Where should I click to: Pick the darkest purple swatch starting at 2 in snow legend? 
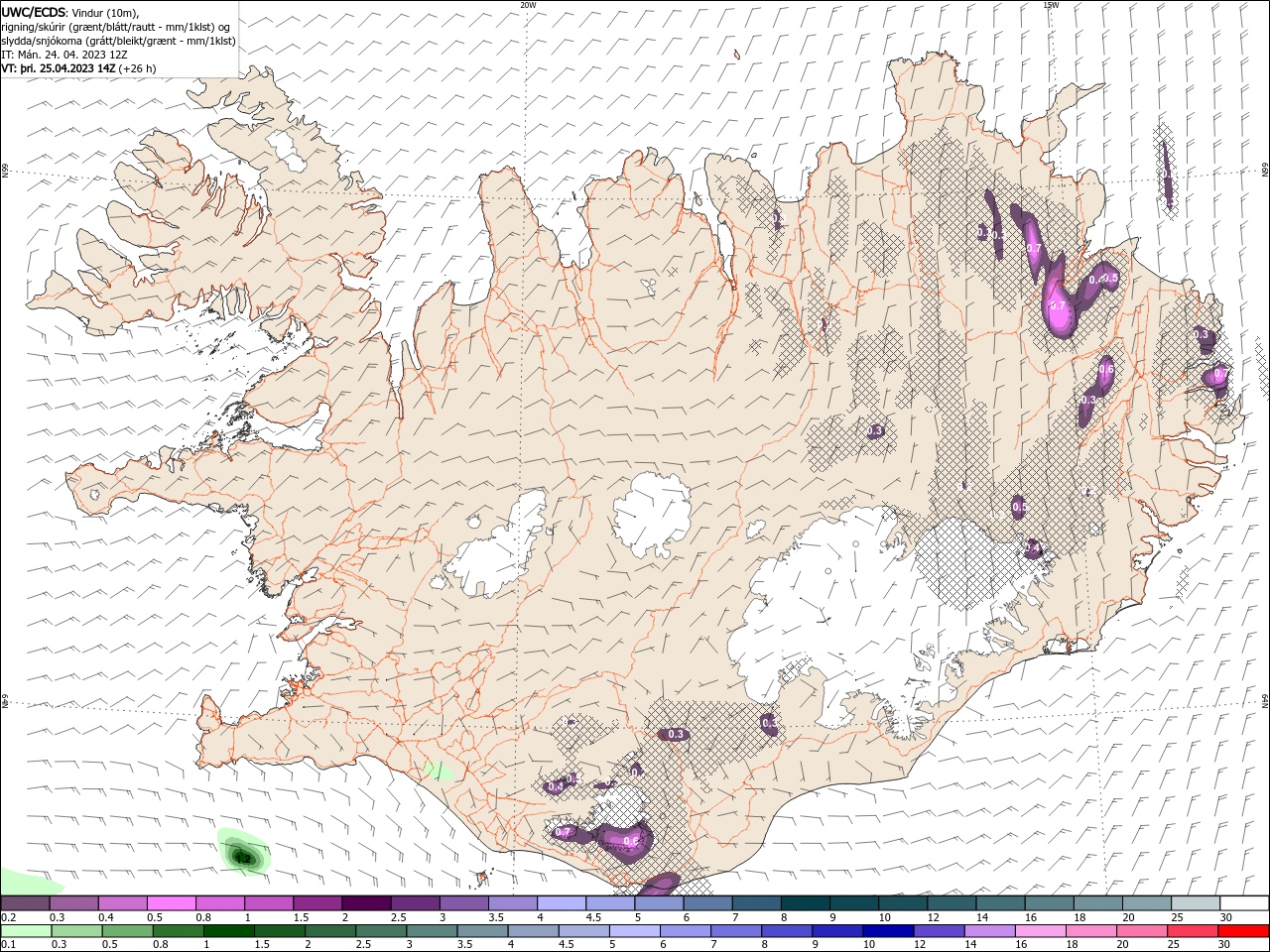click(366, 903)
